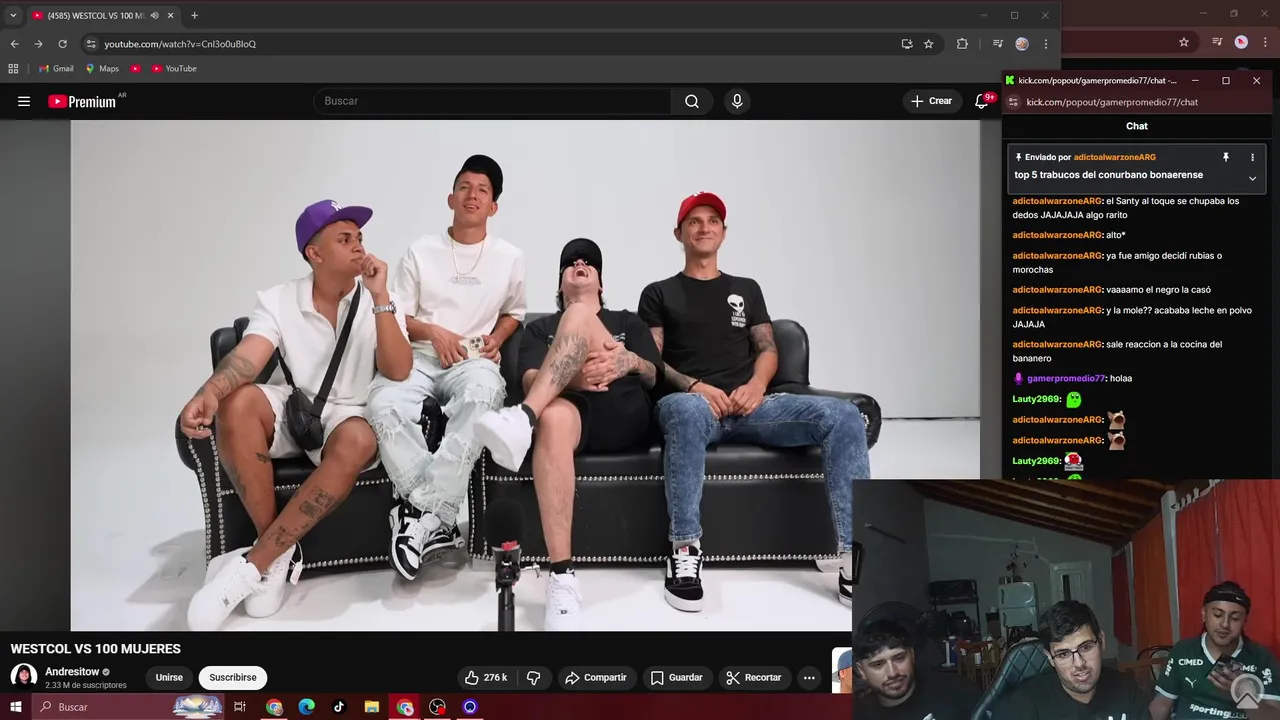
Task: Open the Andresitow channel avatar
Action: pos(24,677)
